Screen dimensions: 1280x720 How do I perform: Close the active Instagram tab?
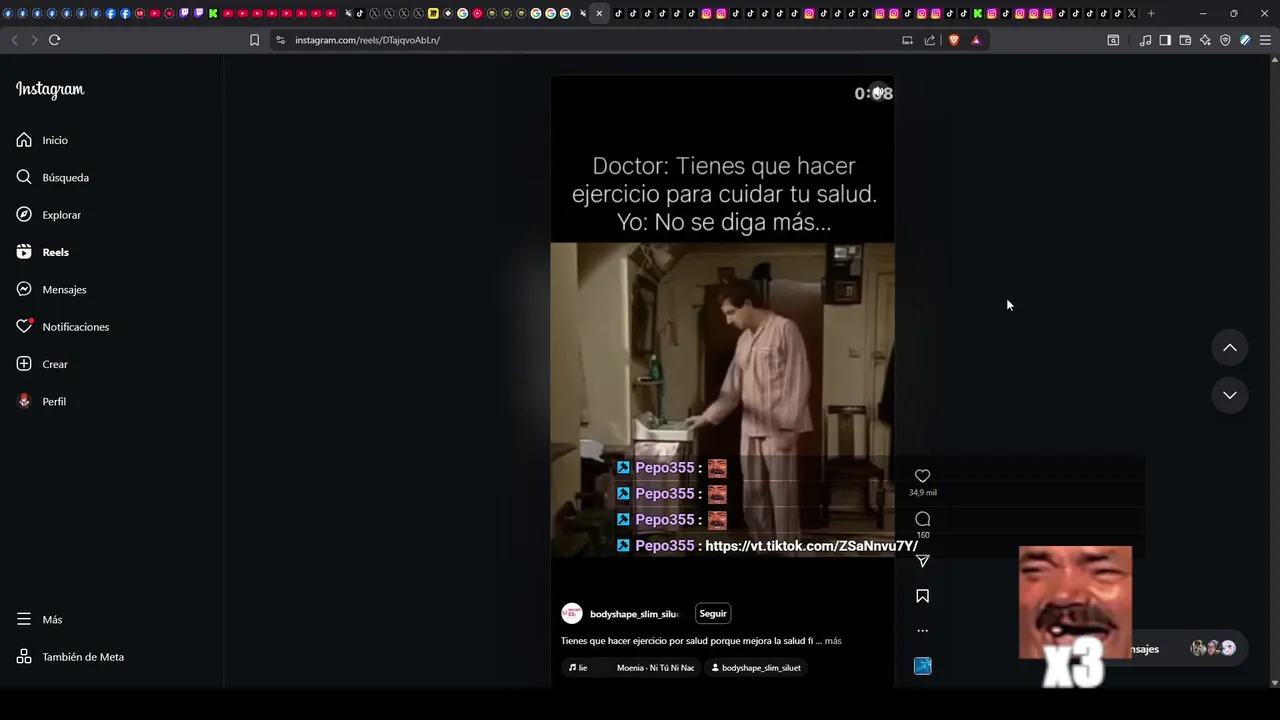[599, 13]
